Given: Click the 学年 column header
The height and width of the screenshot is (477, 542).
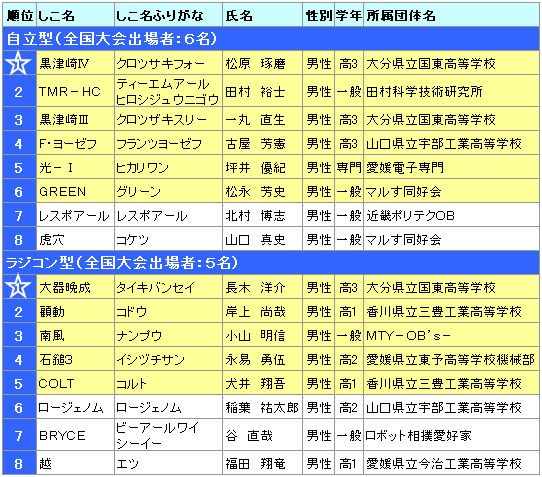Looking at the screenshot, I should coord(349,15).
